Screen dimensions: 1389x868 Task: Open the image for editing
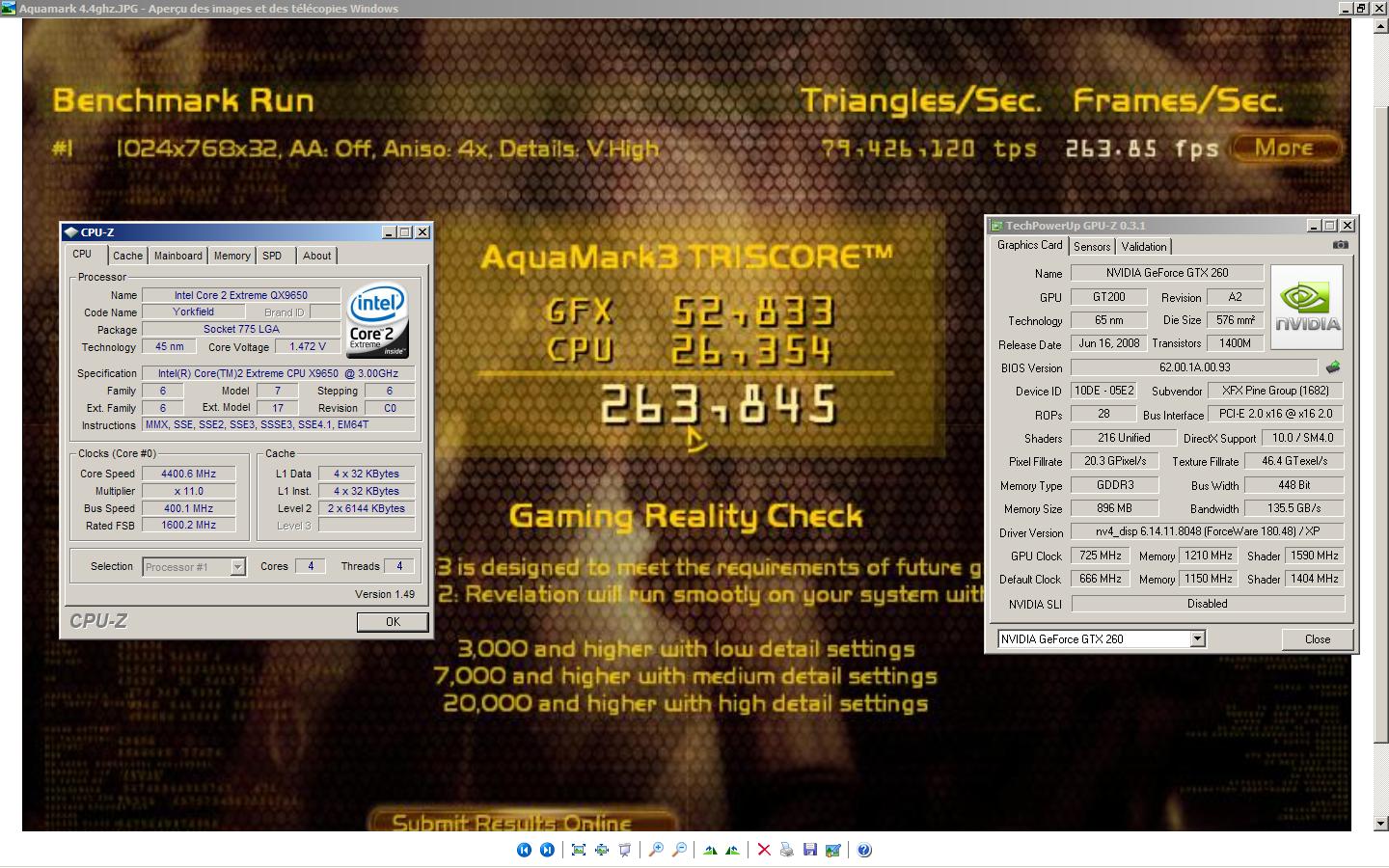832,850
